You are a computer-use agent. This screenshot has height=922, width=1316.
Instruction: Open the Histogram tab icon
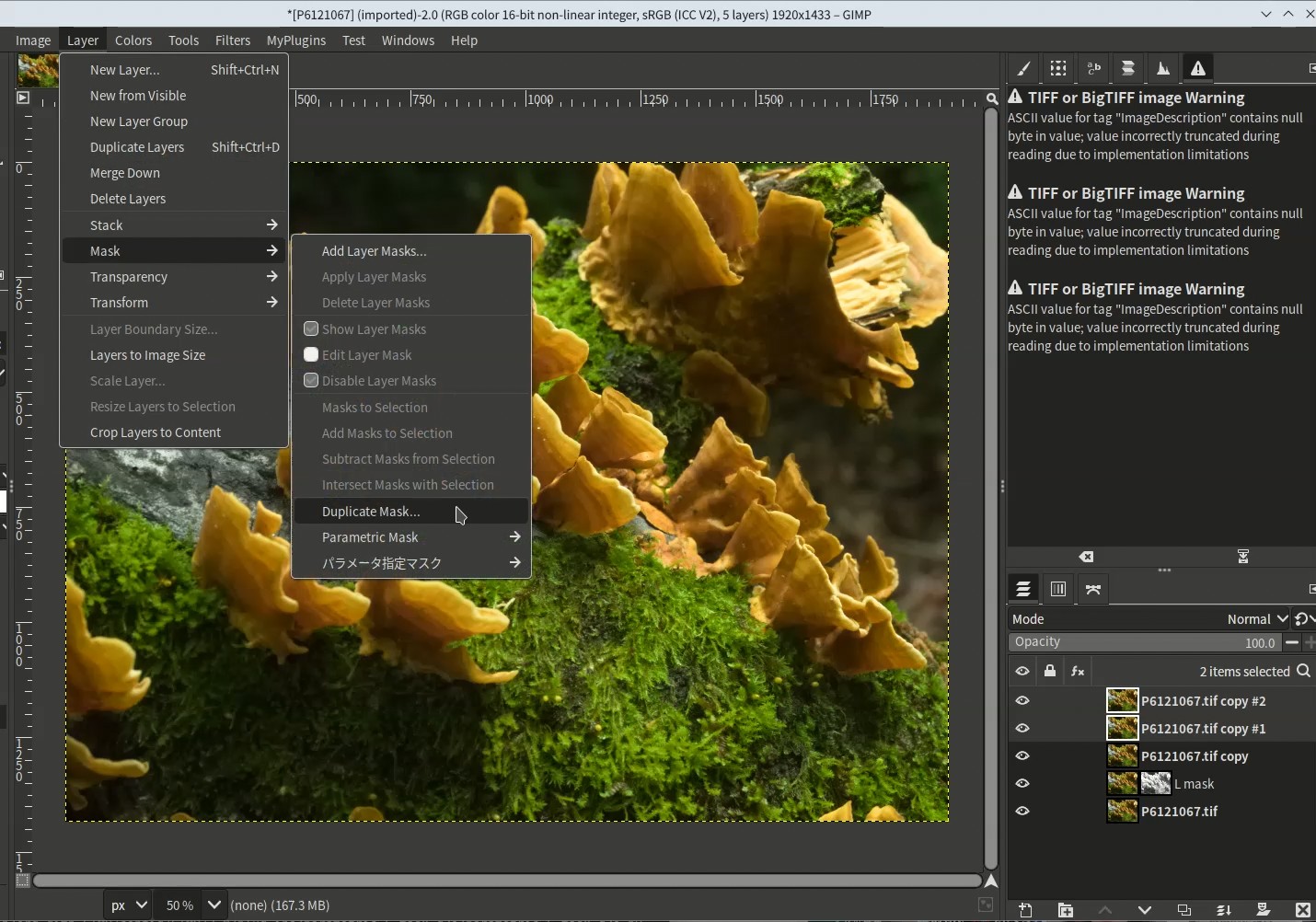click(x=1163, y=69)
